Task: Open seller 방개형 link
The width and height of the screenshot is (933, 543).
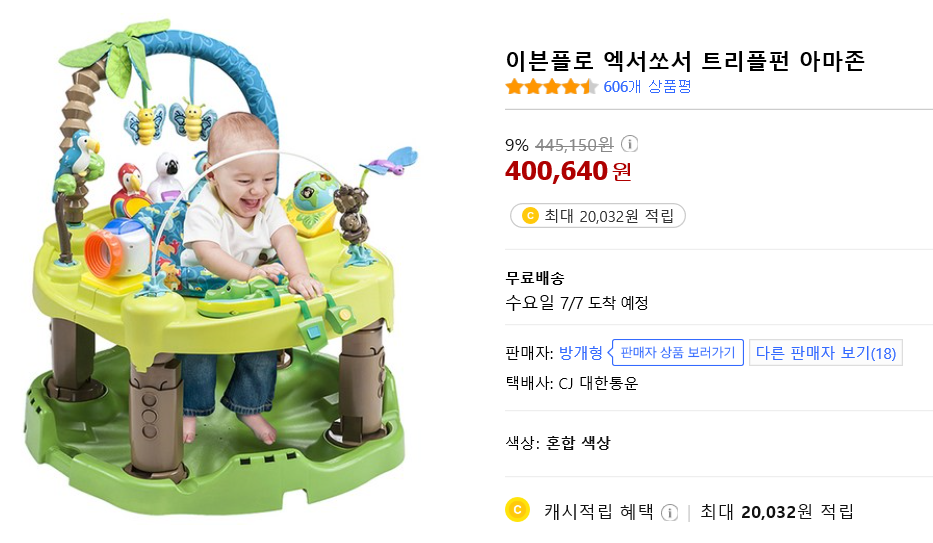Action: point(581,352)
